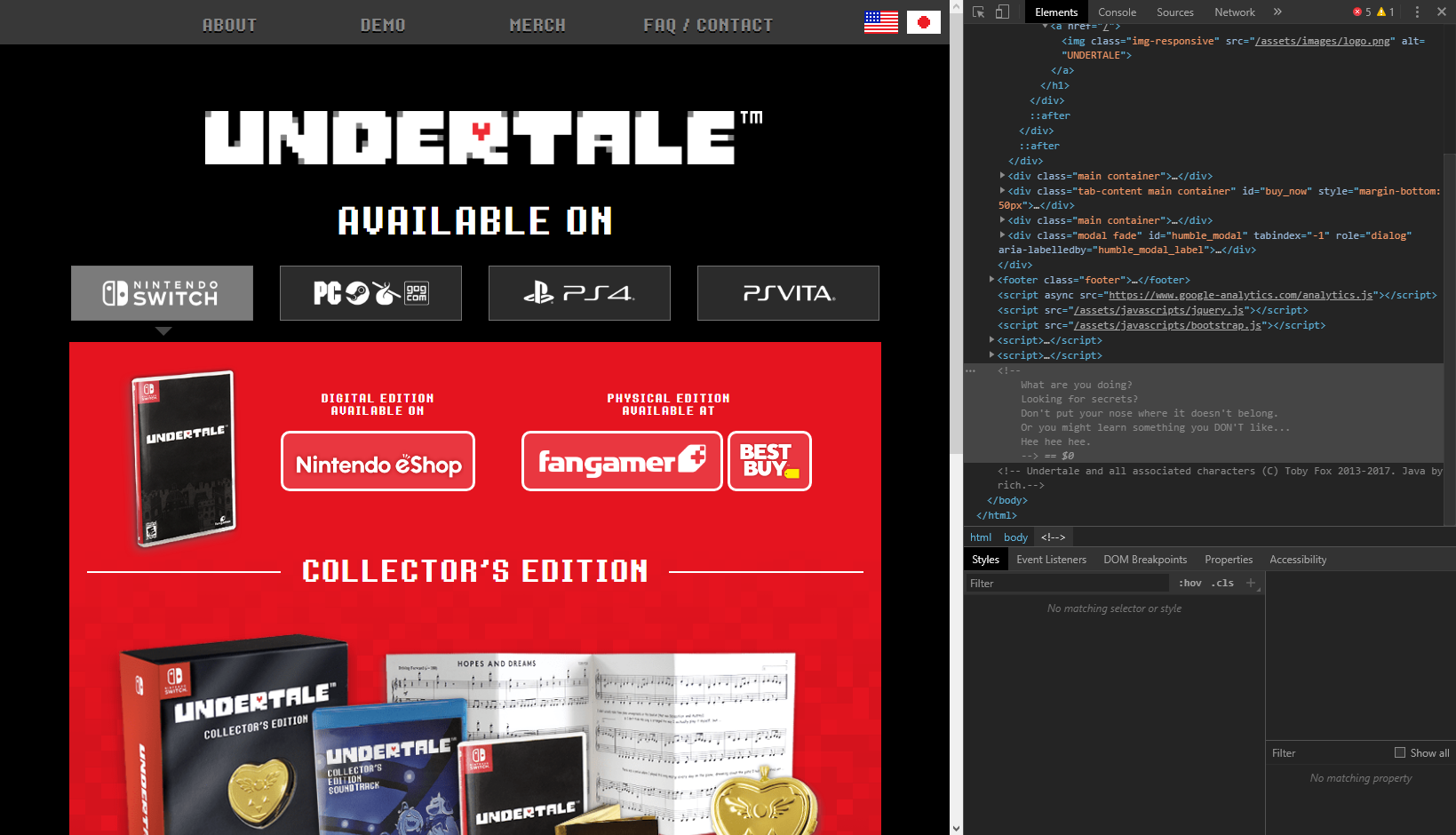
Task: Toggle the device toolbar icon in DevTools
Action: click(x=1002, y=12)
